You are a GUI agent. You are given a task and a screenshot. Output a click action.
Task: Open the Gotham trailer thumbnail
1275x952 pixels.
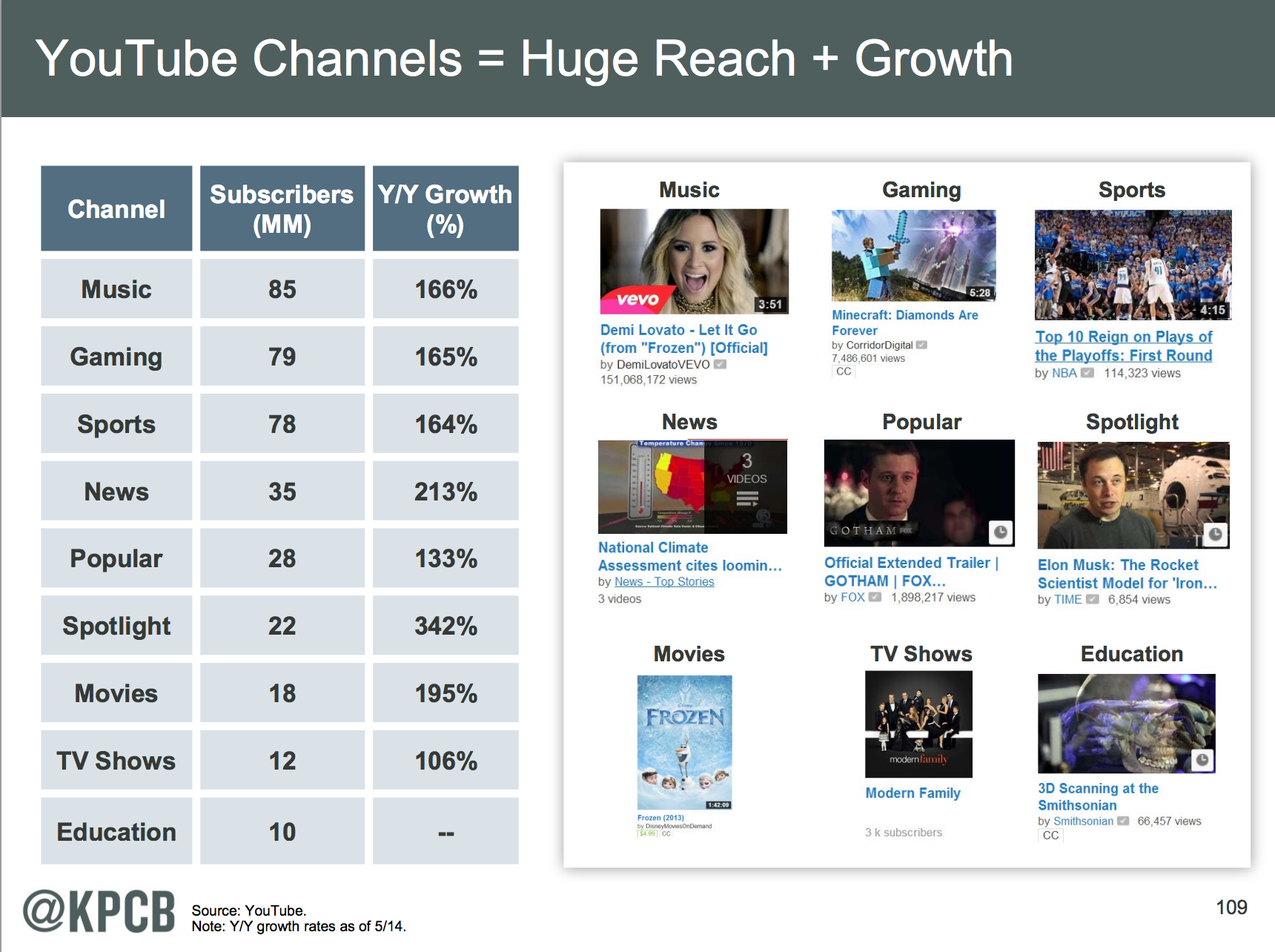[x=919, y=493]
